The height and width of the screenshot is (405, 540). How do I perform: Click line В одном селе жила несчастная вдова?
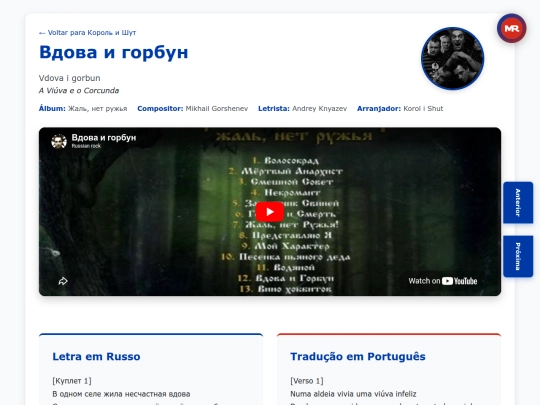pos(121,394)
